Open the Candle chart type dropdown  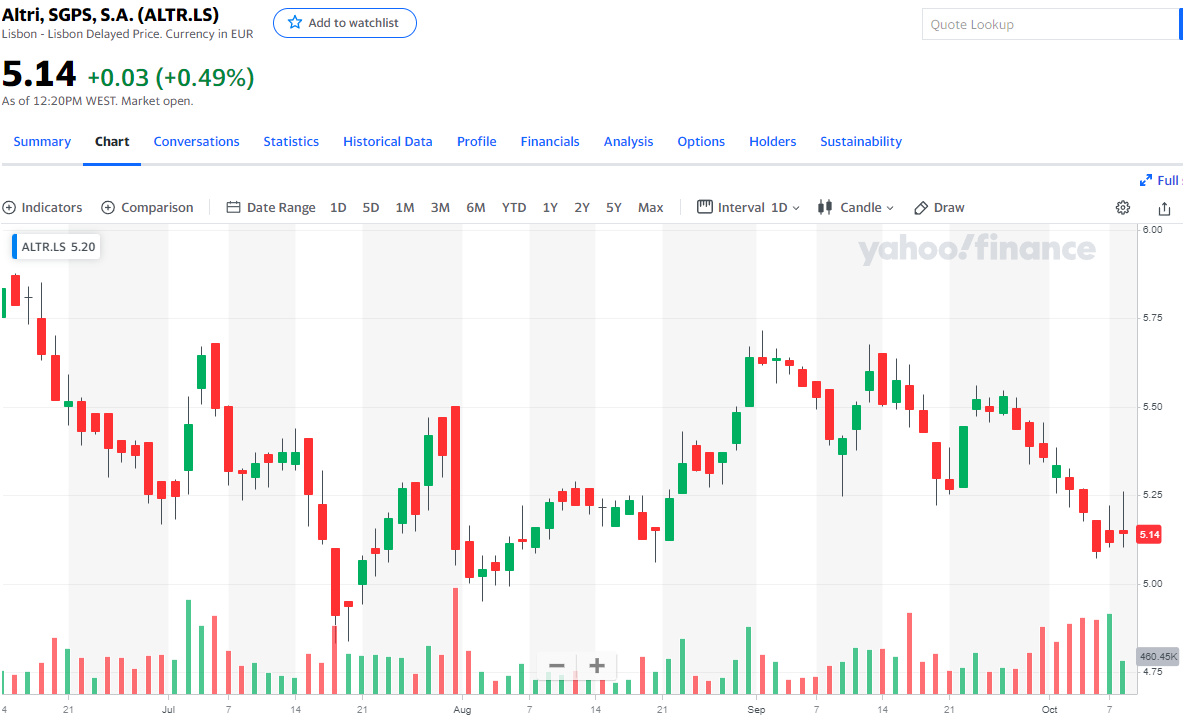(856, 208)
